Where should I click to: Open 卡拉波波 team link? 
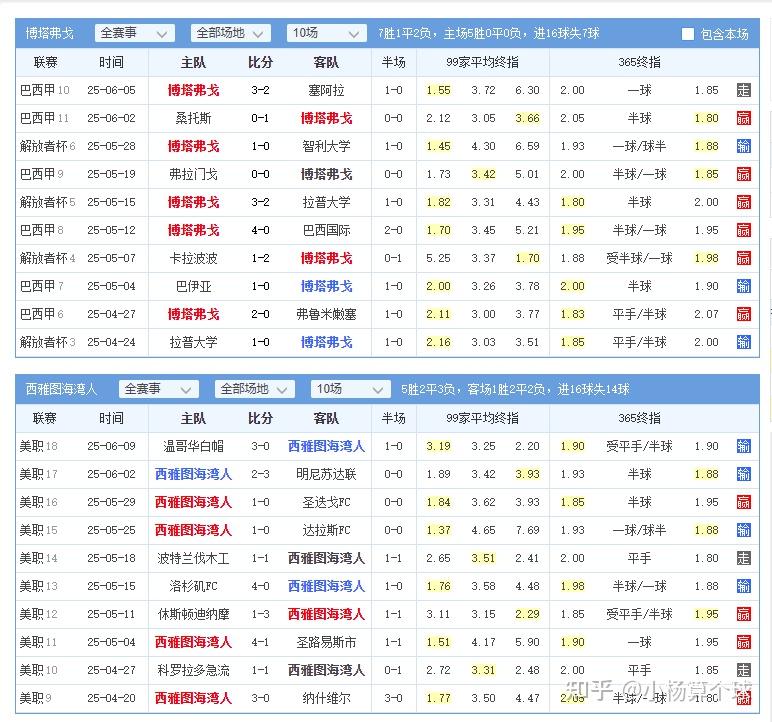[193, 258]
